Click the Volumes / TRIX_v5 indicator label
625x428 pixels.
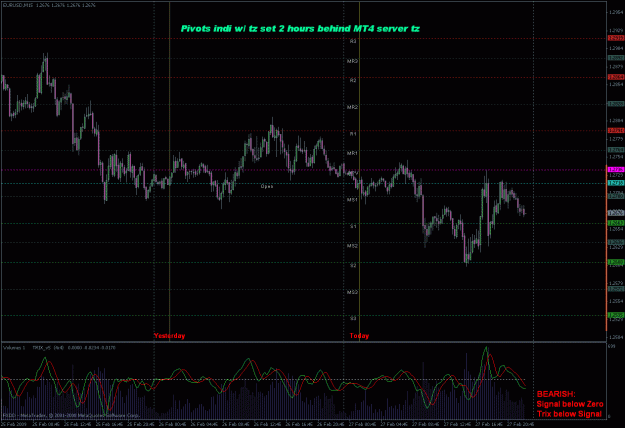click(x=59, y=348)
